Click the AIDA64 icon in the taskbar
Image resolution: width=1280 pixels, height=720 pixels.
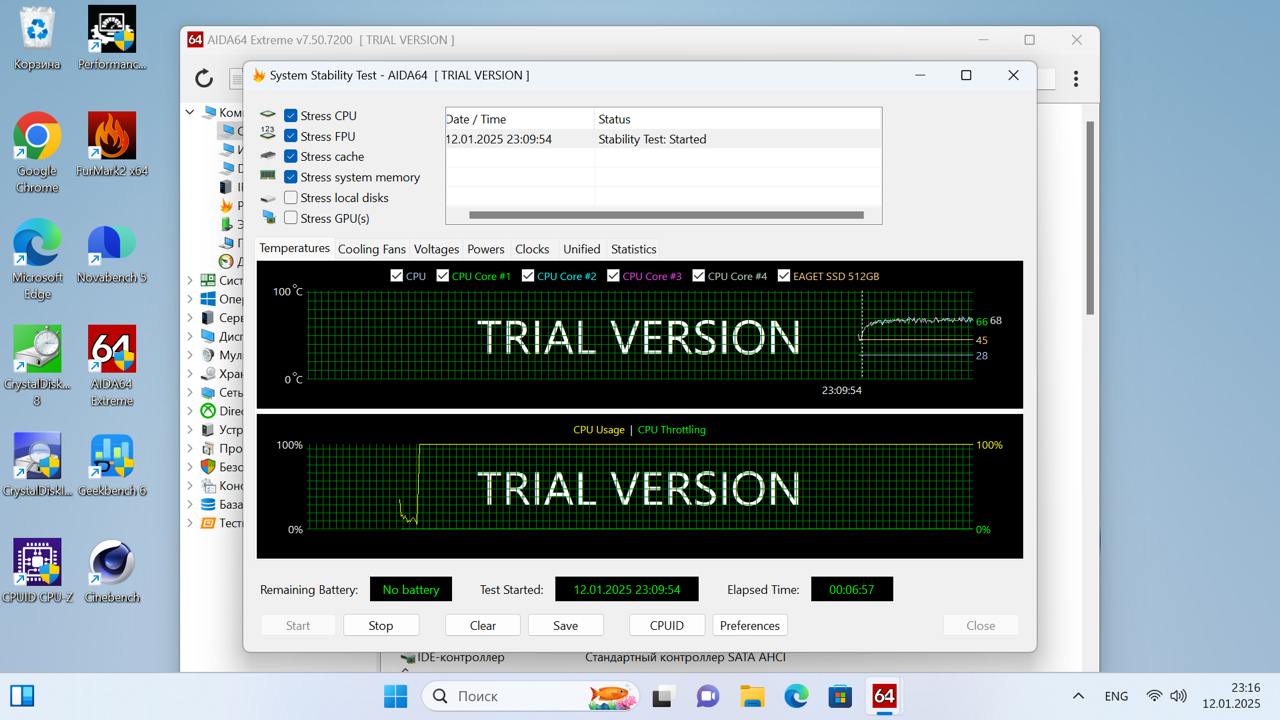(884, 696)
